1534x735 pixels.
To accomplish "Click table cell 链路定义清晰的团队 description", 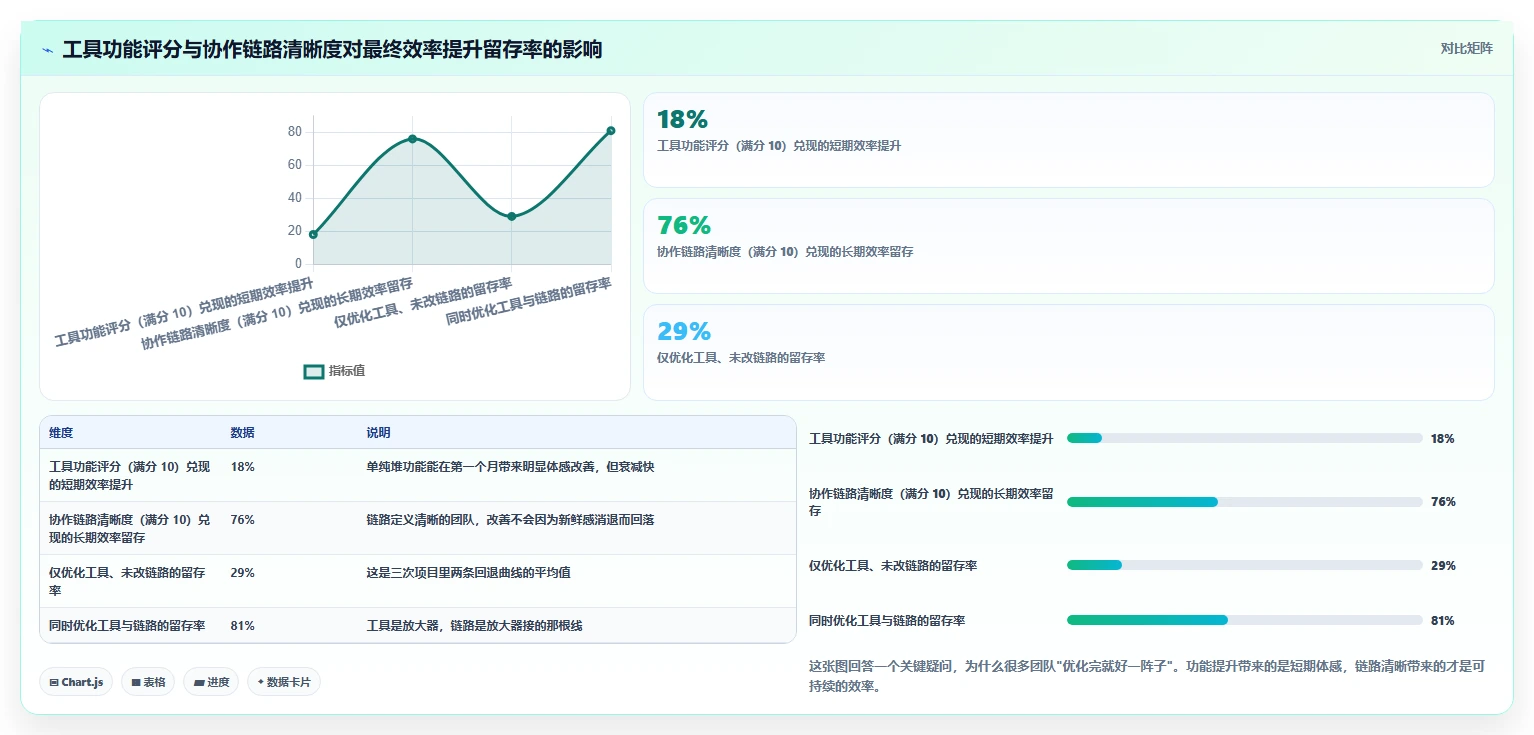I will (510, 520).
